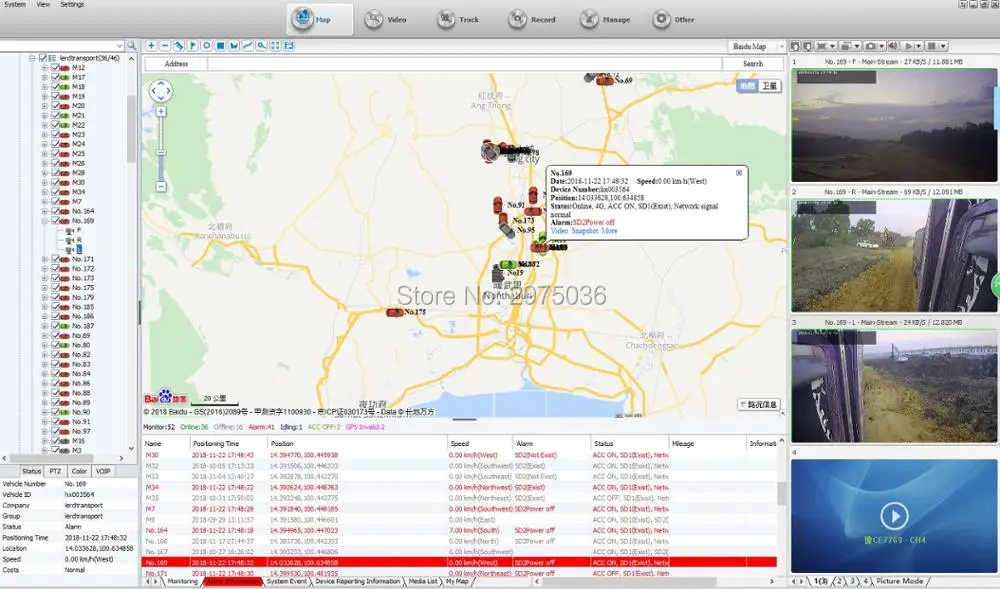
Task: Select the rectangle drawing tool
Action: [x=220, y=46]
